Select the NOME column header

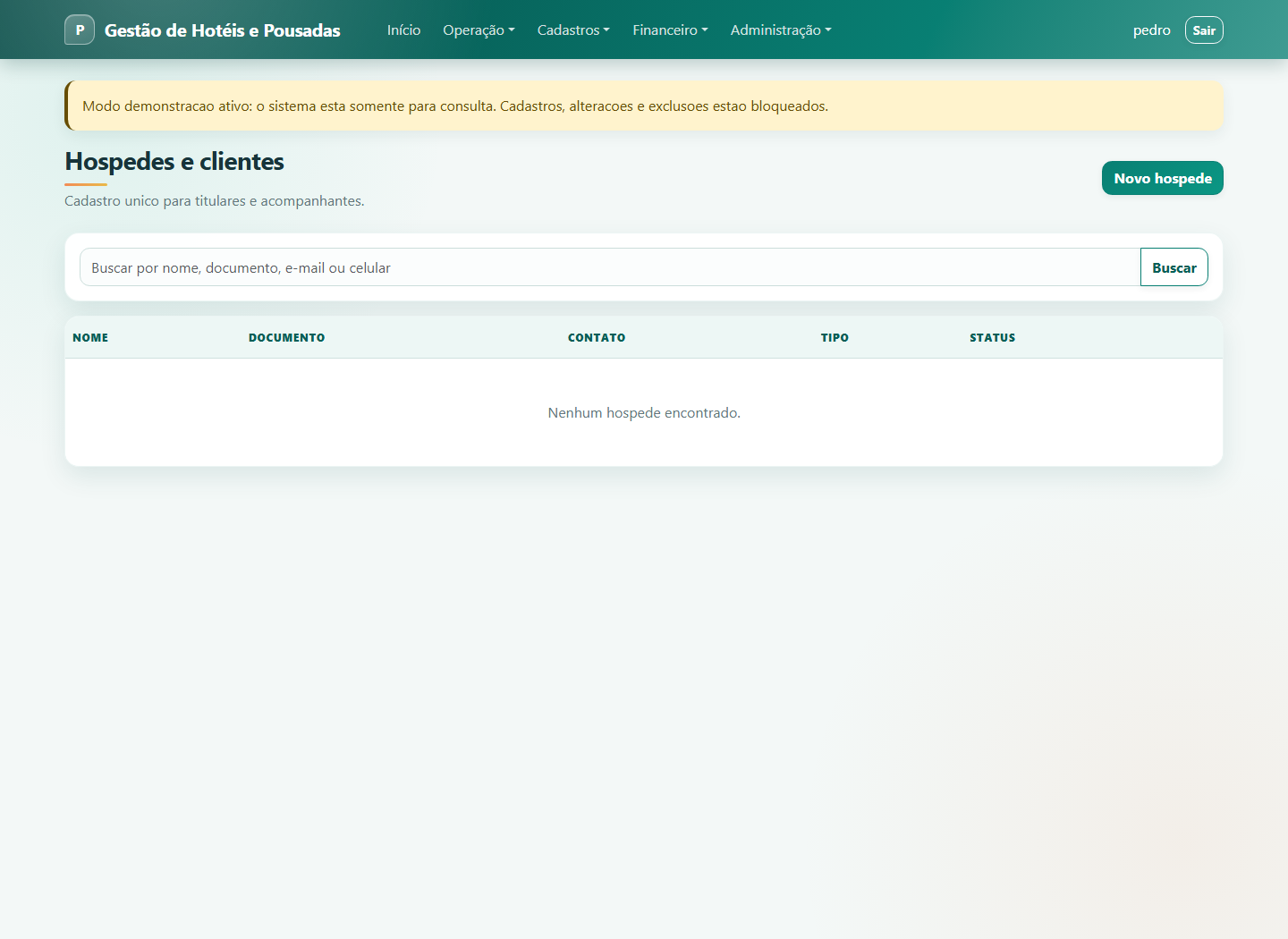click(x=90, y=337)
